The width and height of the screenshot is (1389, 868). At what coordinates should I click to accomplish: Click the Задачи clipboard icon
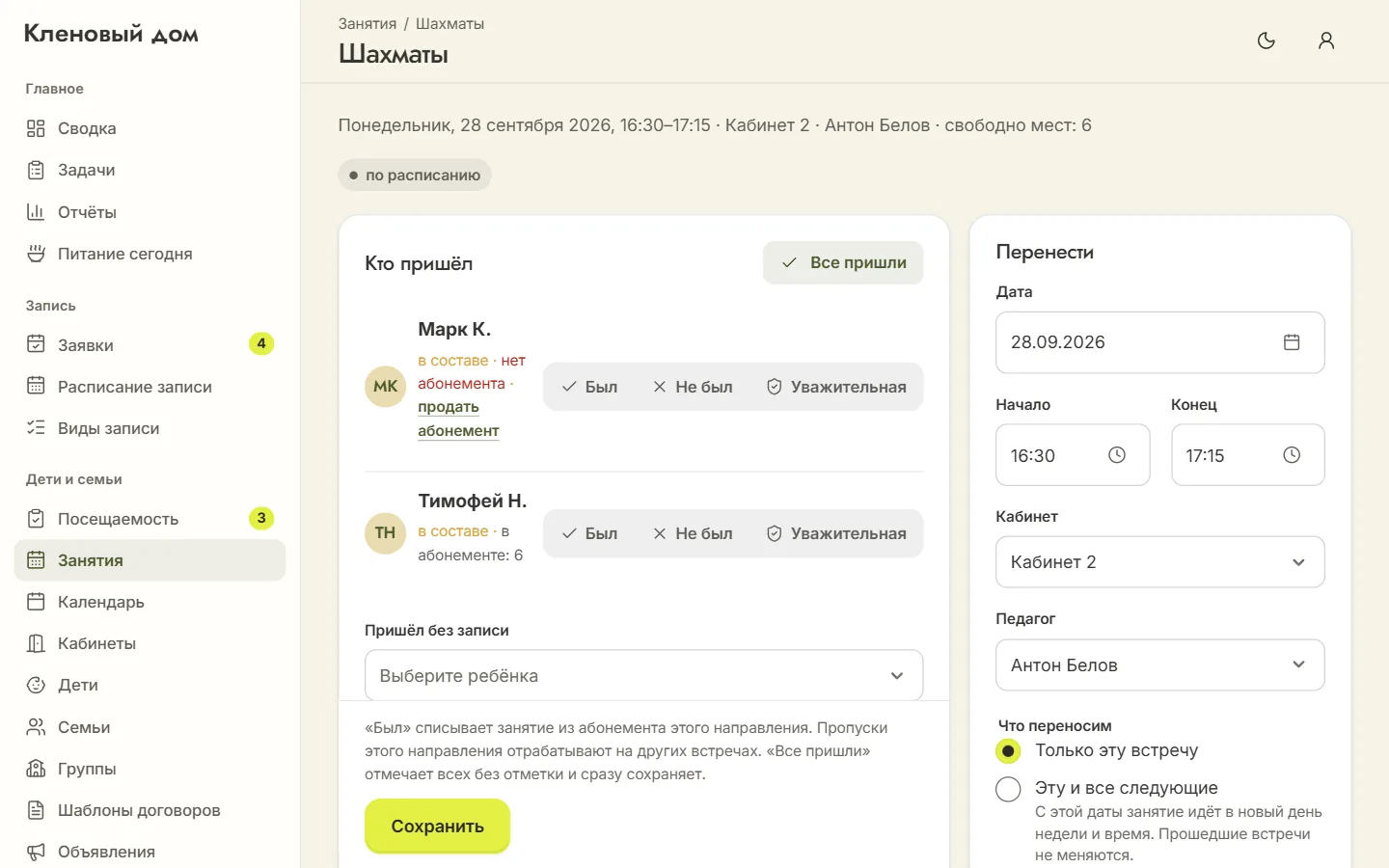(36, 170)
